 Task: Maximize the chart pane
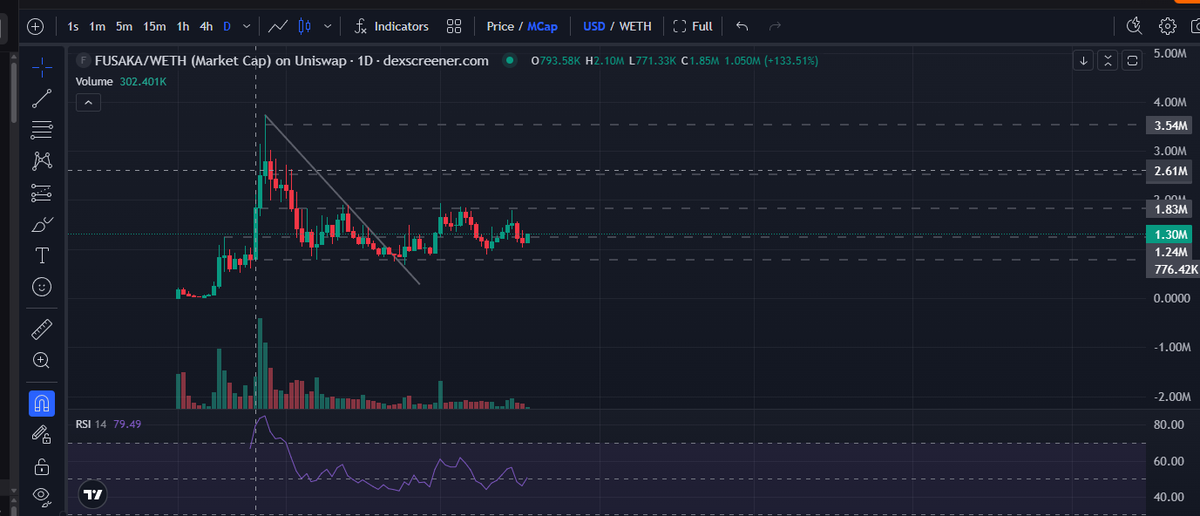point(1132,61)
